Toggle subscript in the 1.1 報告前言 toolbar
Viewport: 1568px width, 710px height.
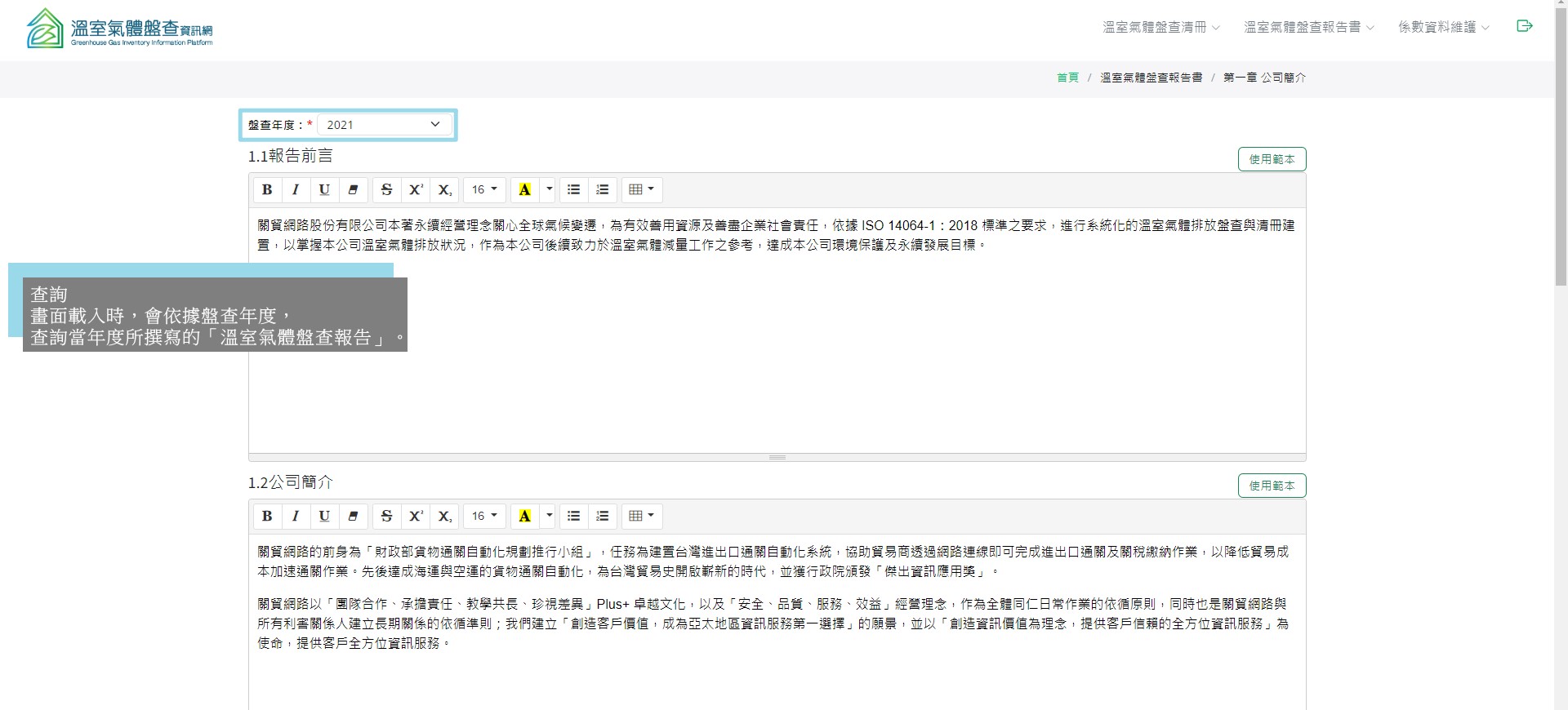[x=444, y=189]
